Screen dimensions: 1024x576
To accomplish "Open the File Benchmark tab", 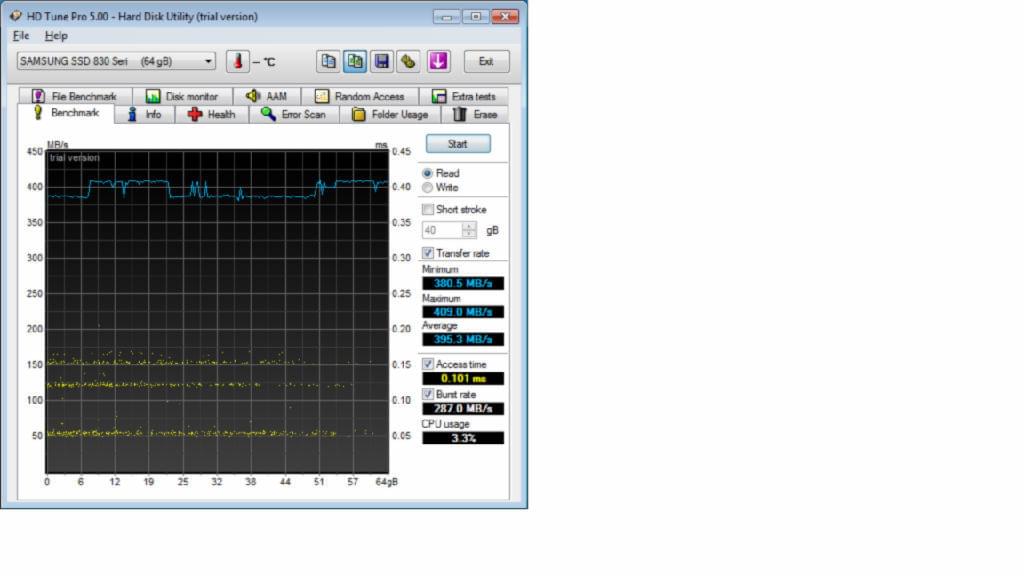I will (x=75, y=96).
